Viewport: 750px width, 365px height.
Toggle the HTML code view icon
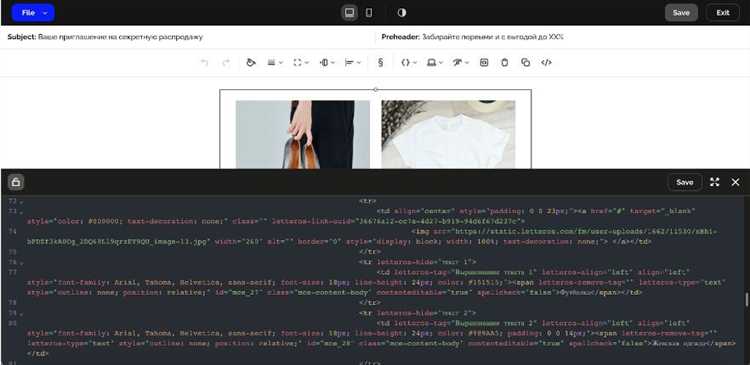[x=546, y=63]
